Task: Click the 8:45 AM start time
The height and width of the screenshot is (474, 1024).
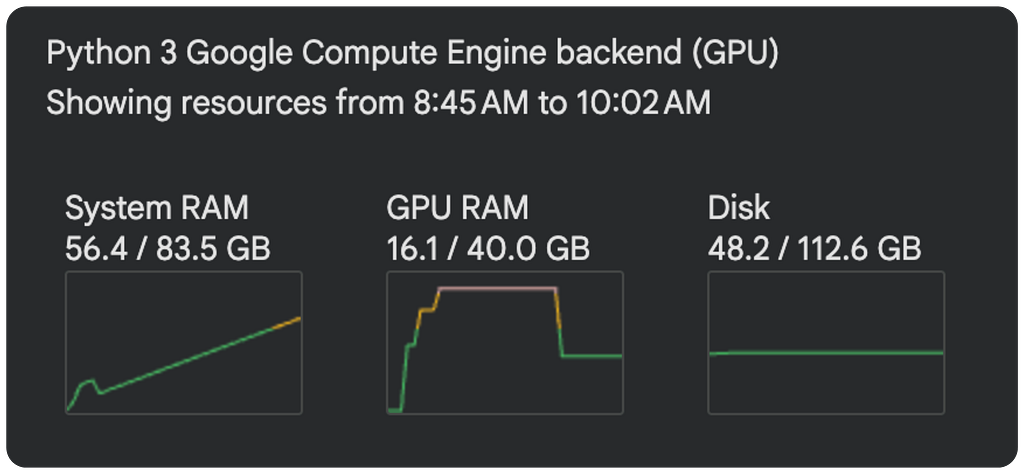Action: [470, 103]
